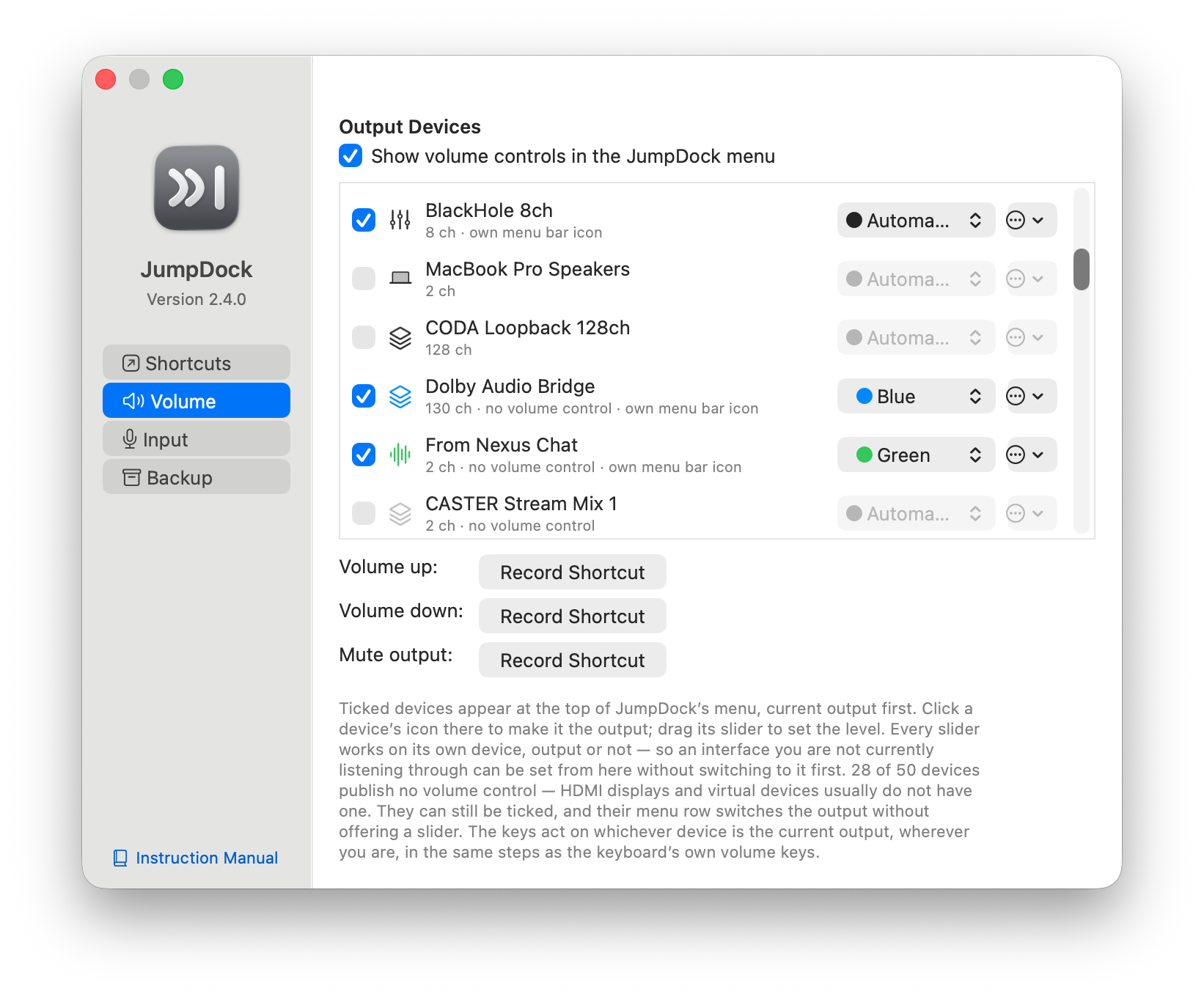Screen dimensions: 1204x997
Task: Open the Instruction Manual link
Action: point(196,858)
